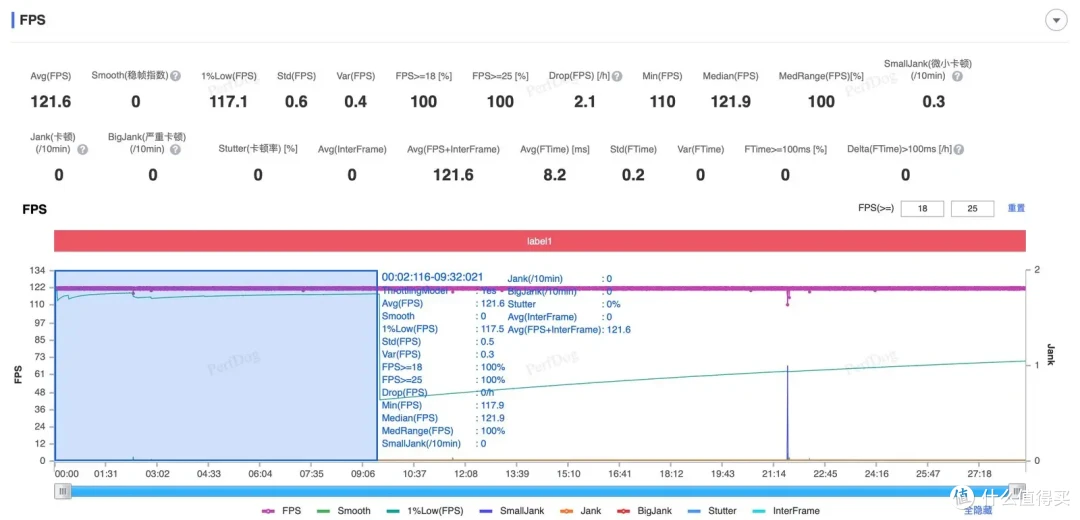Click the Min(FPS) value 110
This screenshot has height=520, width=1080.
tap(662, 102)
